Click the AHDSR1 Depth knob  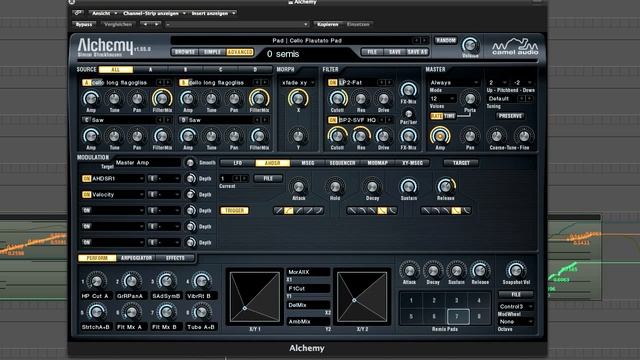tap(191, 178)
